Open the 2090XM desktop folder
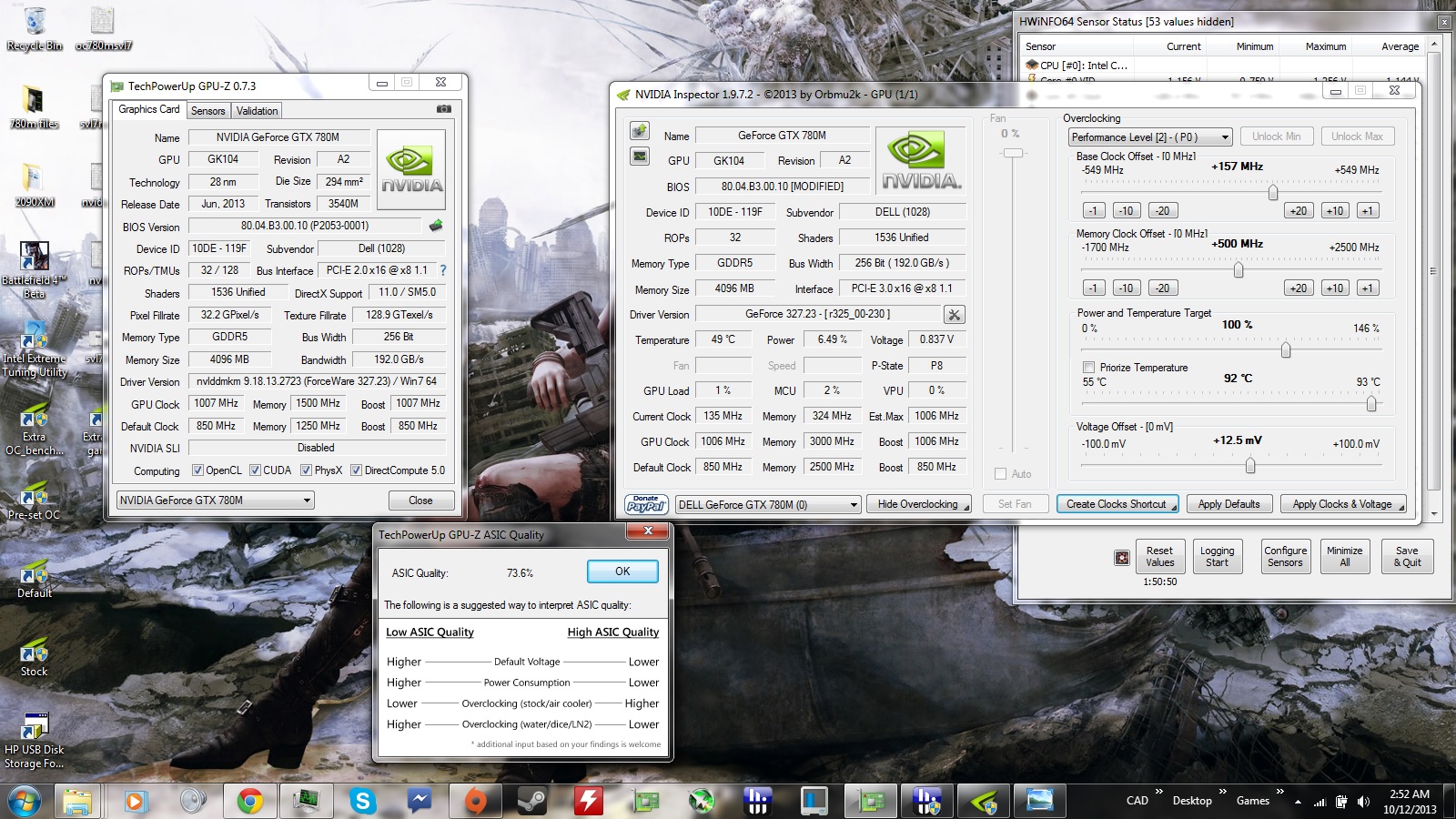The image size is (1456, 819). (35, 186)
